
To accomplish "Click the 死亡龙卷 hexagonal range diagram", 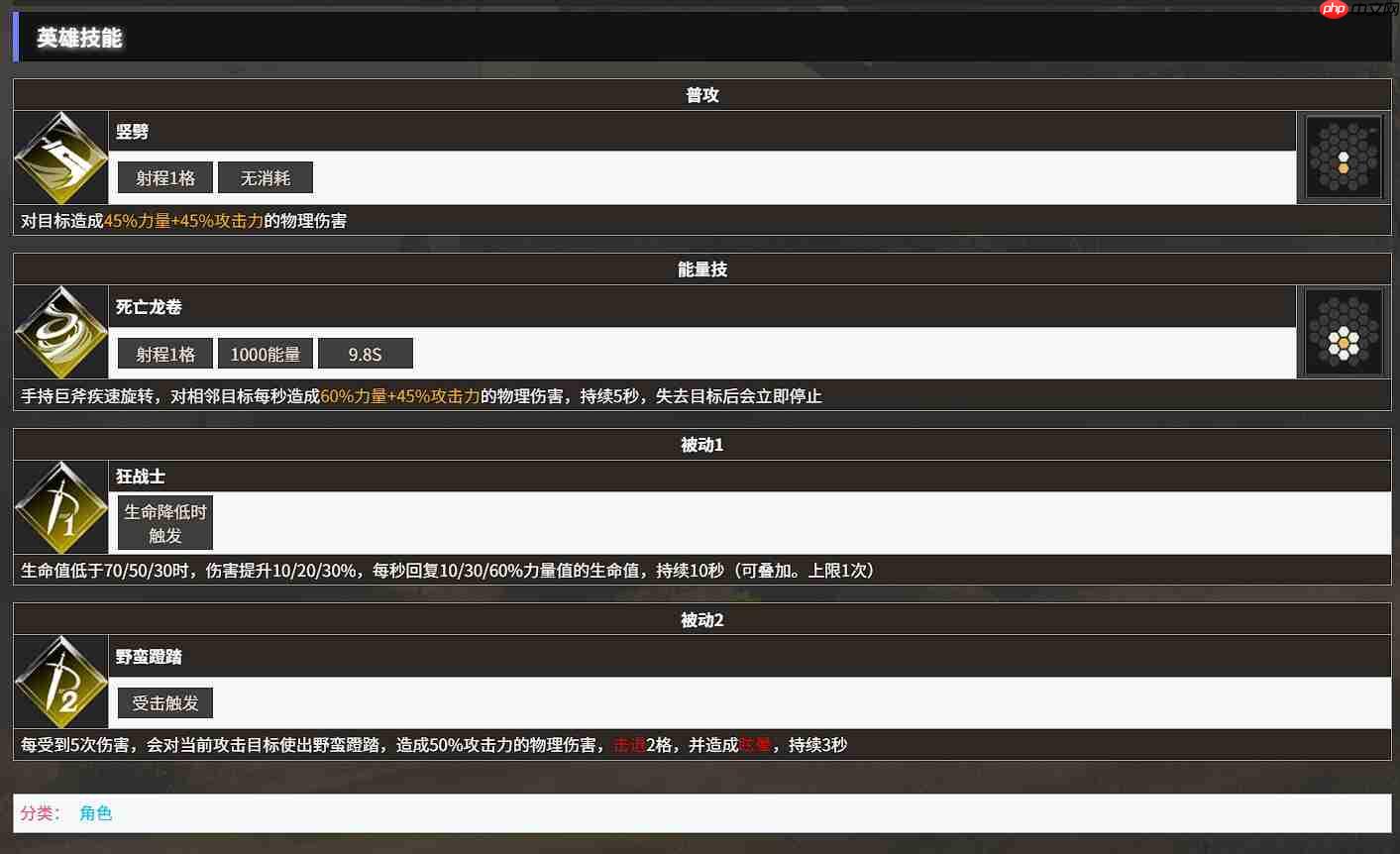I will 1344,332.
